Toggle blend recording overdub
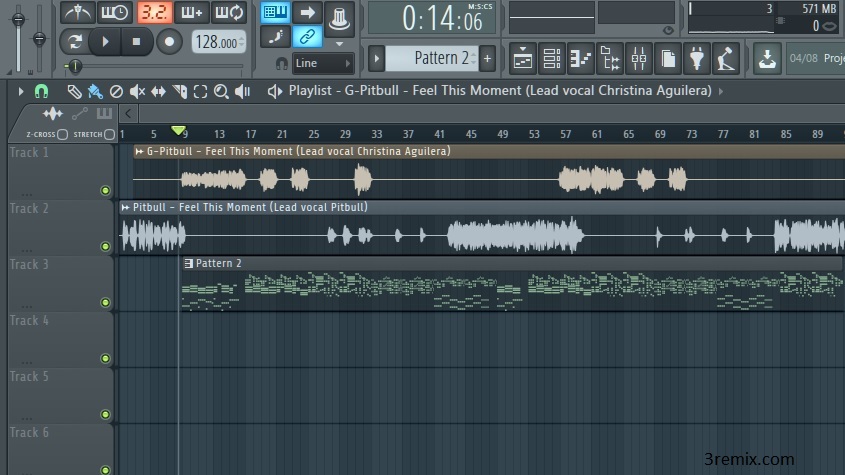The height and width of the screenshot is (475, 845). (191, 12)
